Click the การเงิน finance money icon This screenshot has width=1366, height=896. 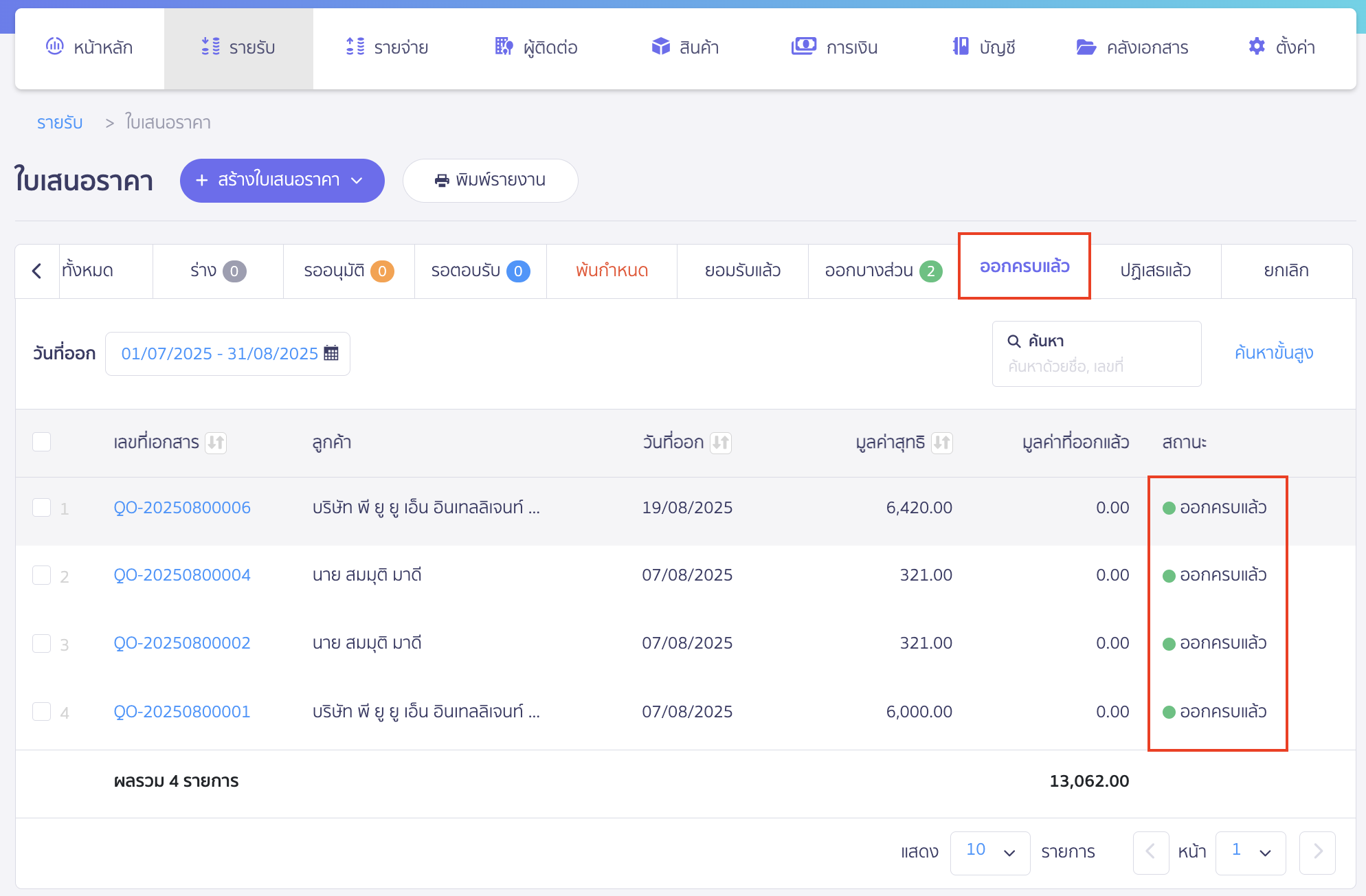pyautogui.click(x=803, y=47)
